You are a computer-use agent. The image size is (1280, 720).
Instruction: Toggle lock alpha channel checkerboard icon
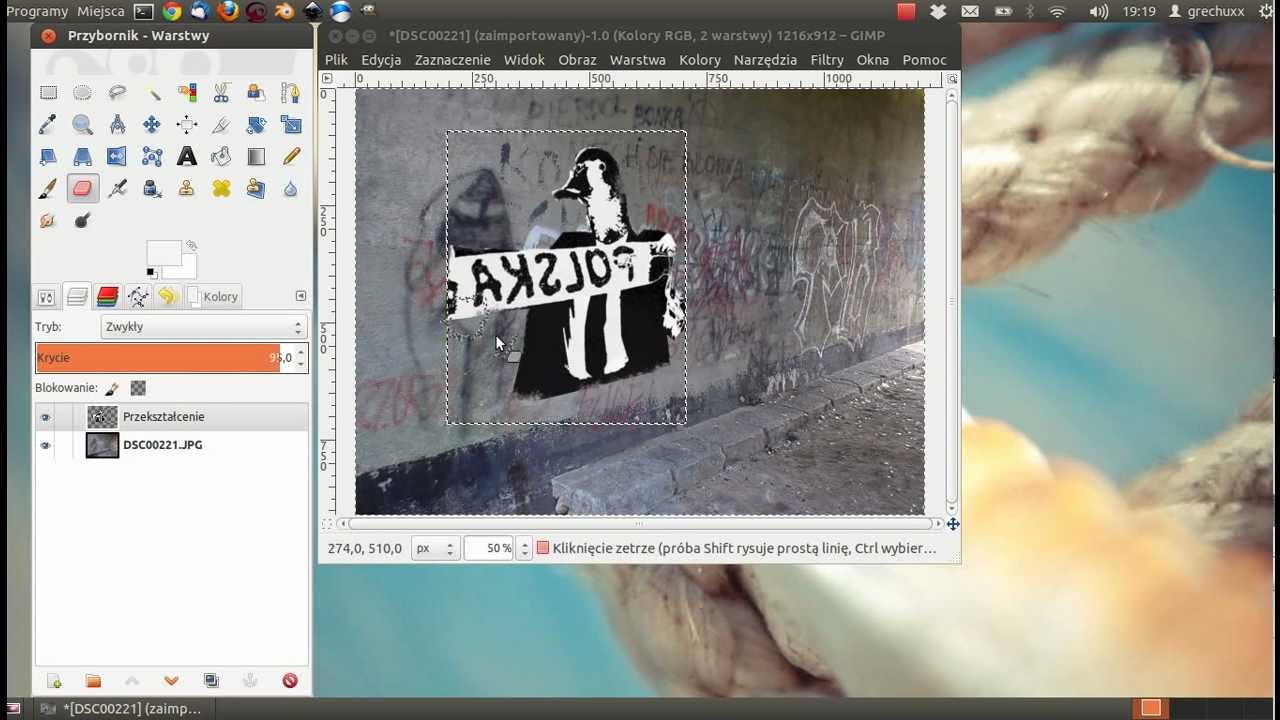pyautogui.click(x=138, y=388)
